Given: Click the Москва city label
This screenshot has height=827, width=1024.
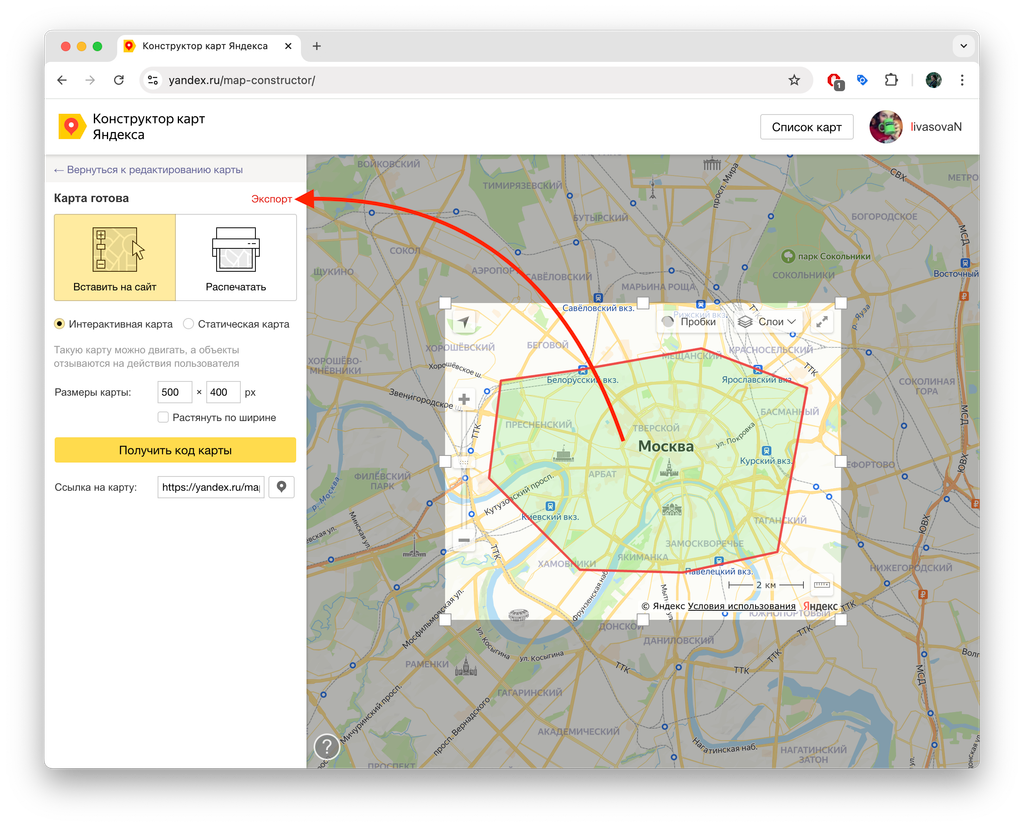Looking at the screenshot, I should pyautogui.click(x=665, y=446).
